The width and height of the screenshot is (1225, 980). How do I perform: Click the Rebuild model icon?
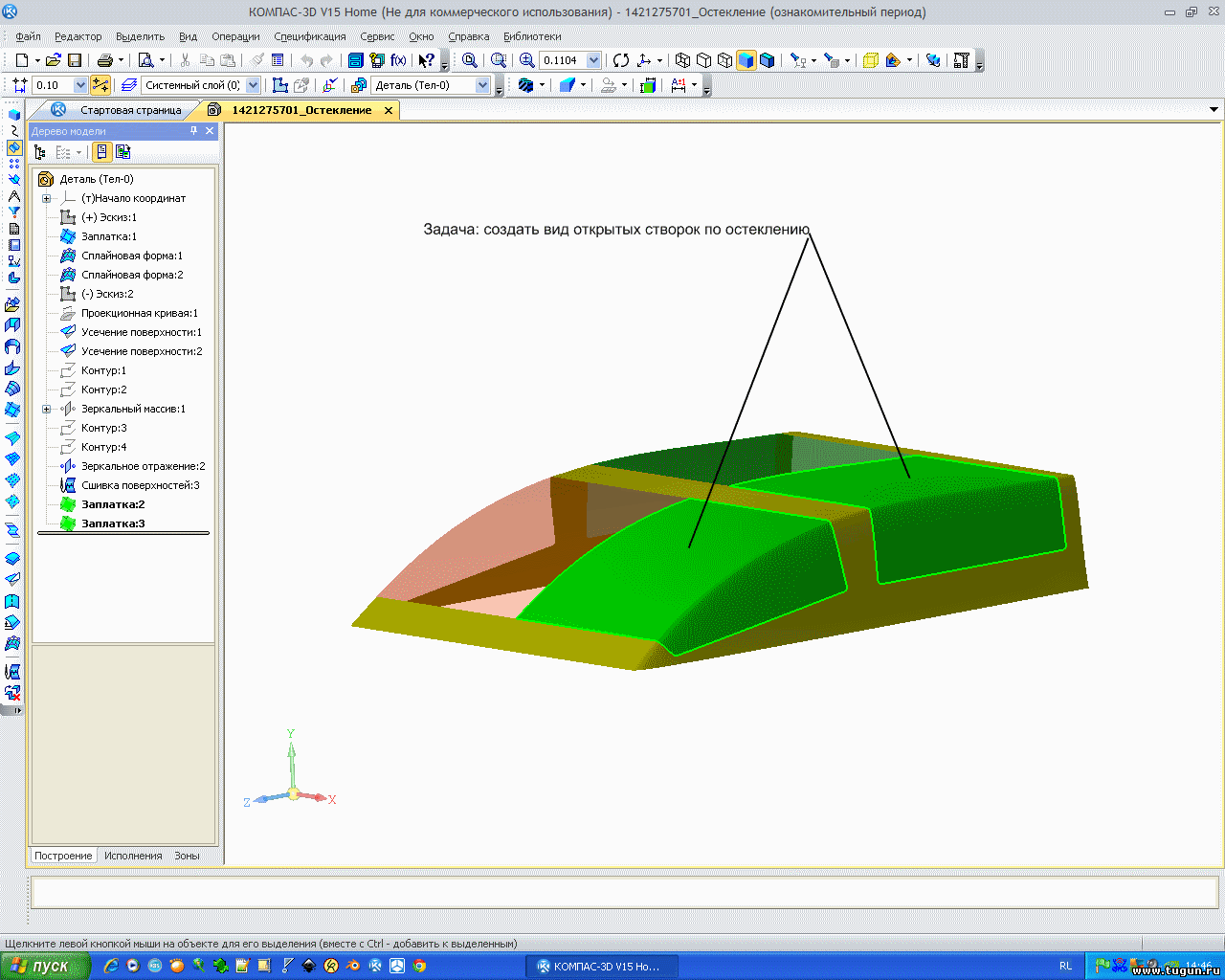coord(933,60)
